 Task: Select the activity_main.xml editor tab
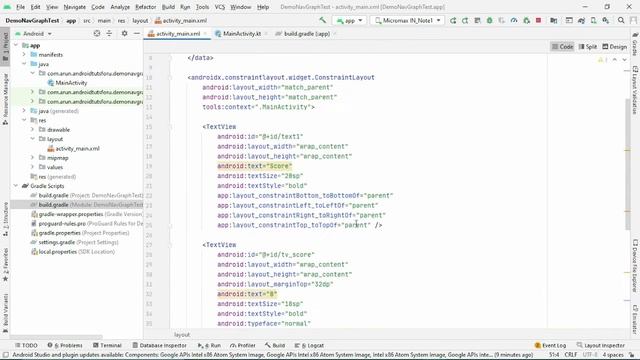(178, 34)
